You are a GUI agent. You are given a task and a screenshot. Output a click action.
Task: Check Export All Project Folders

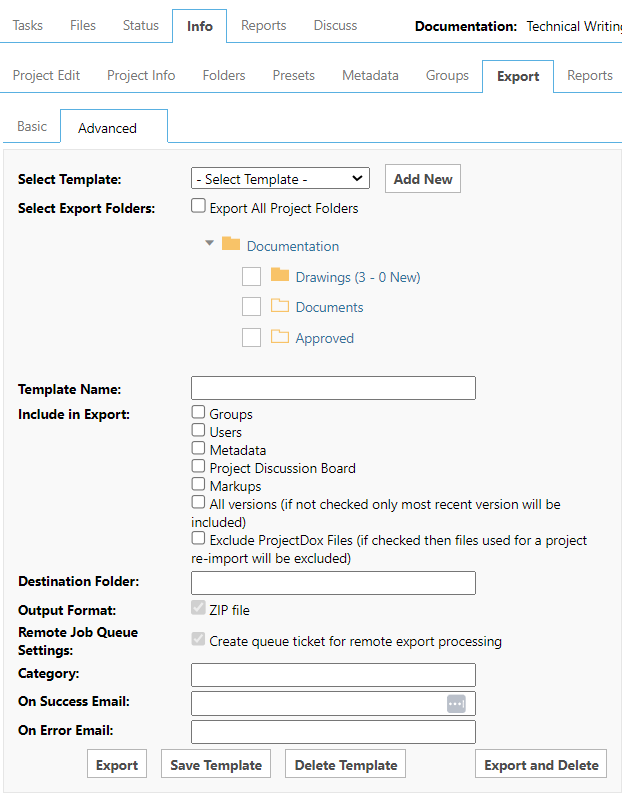pyautogui.click(x=199, y=208)
